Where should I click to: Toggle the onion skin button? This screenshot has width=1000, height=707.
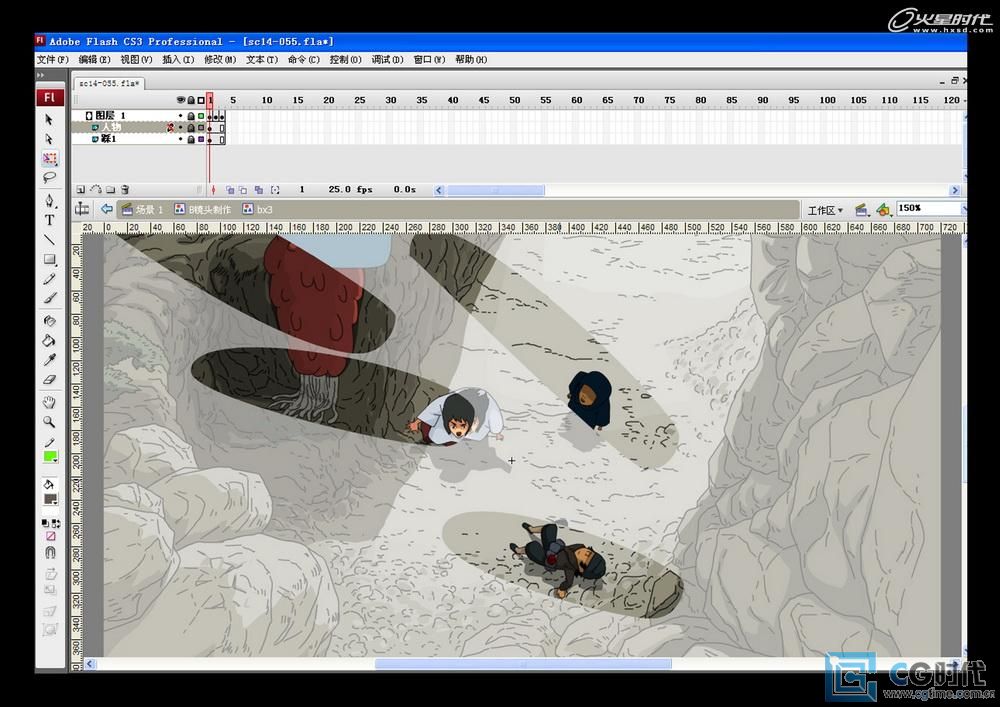pos(230,189)
